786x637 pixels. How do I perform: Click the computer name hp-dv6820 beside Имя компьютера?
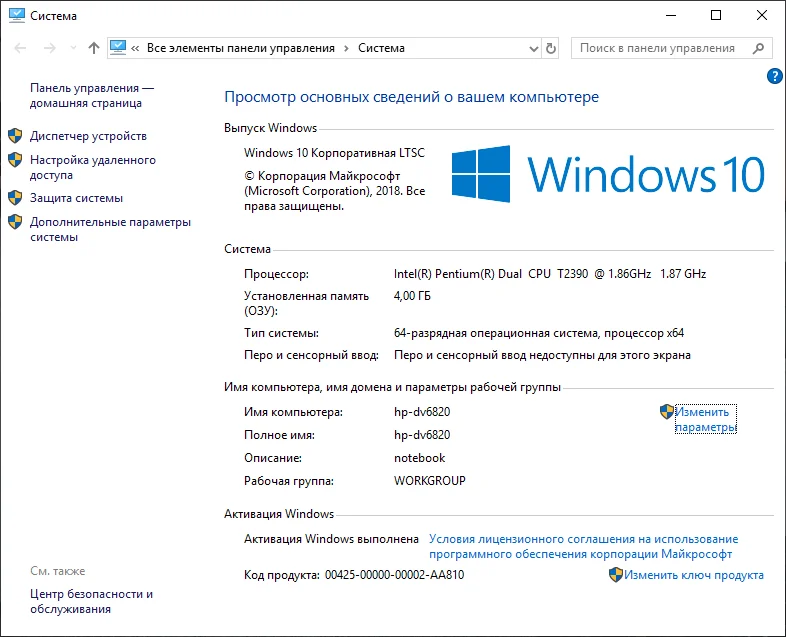coord(422,412)
